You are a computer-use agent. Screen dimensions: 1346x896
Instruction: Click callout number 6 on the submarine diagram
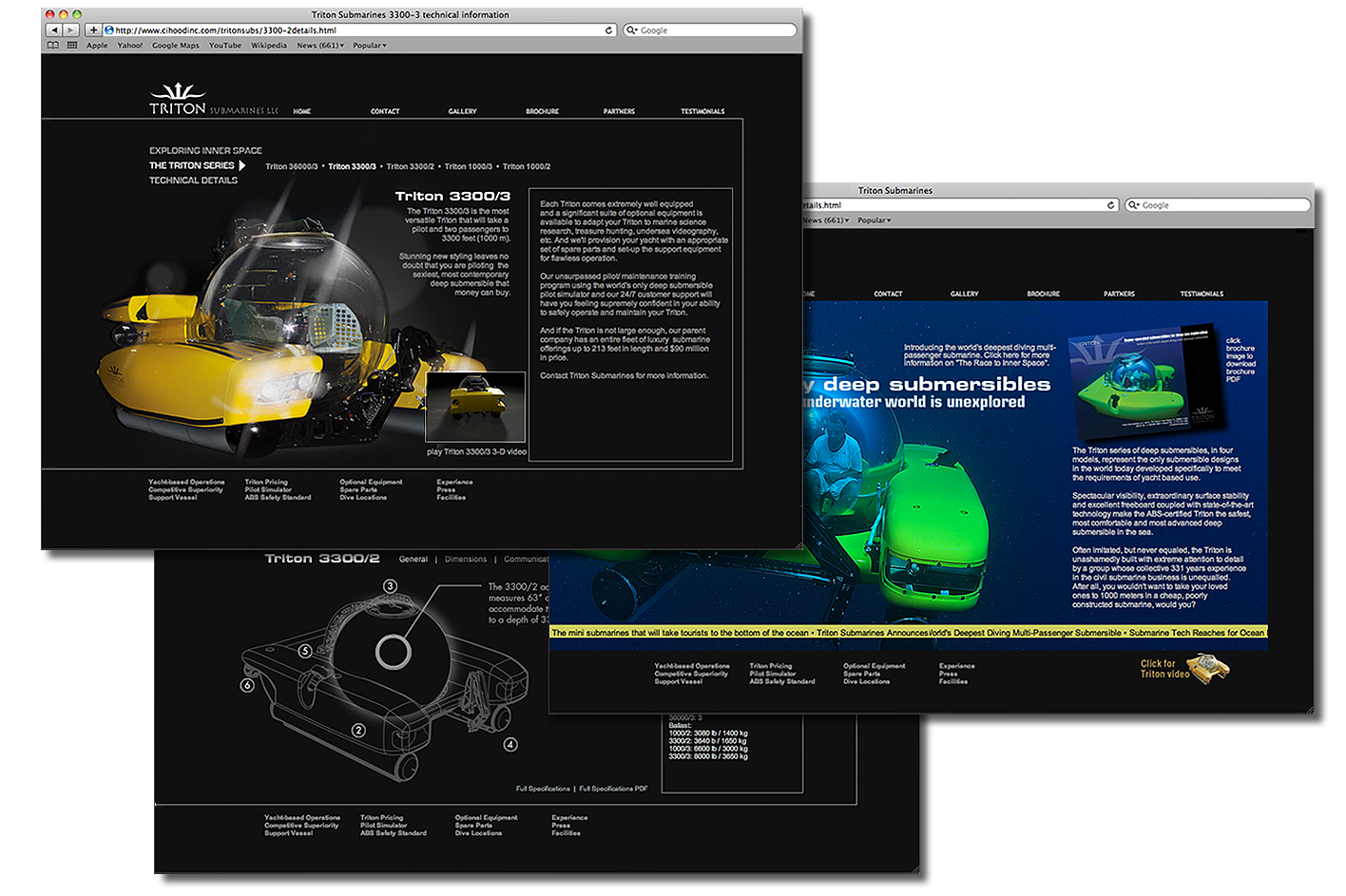click(x=247, y=685)
